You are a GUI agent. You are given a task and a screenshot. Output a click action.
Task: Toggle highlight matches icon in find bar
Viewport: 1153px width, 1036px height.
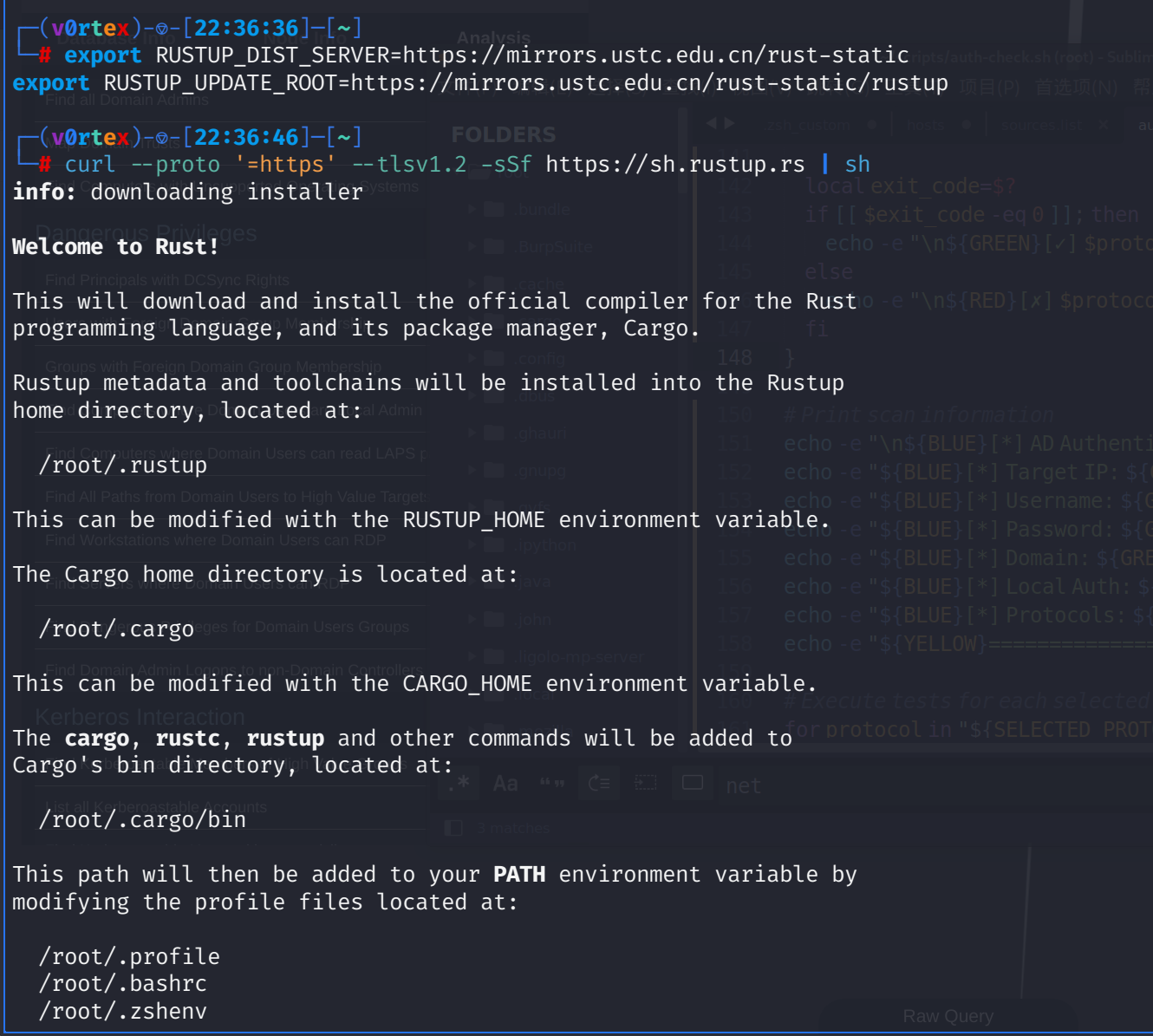point(693,783)
